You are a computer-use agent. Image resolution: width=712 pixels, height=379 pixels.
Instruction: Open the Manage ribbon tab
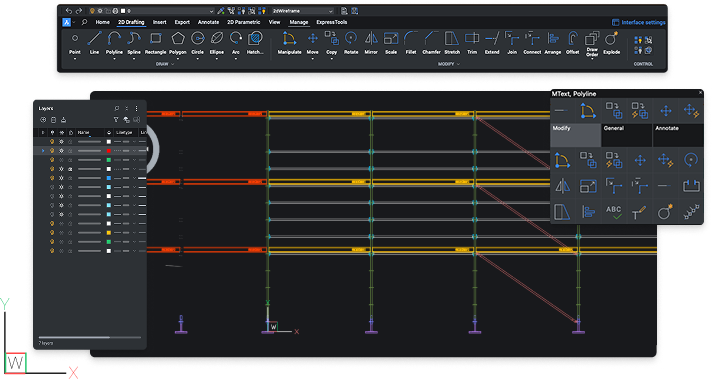click(x=299, y=22)
